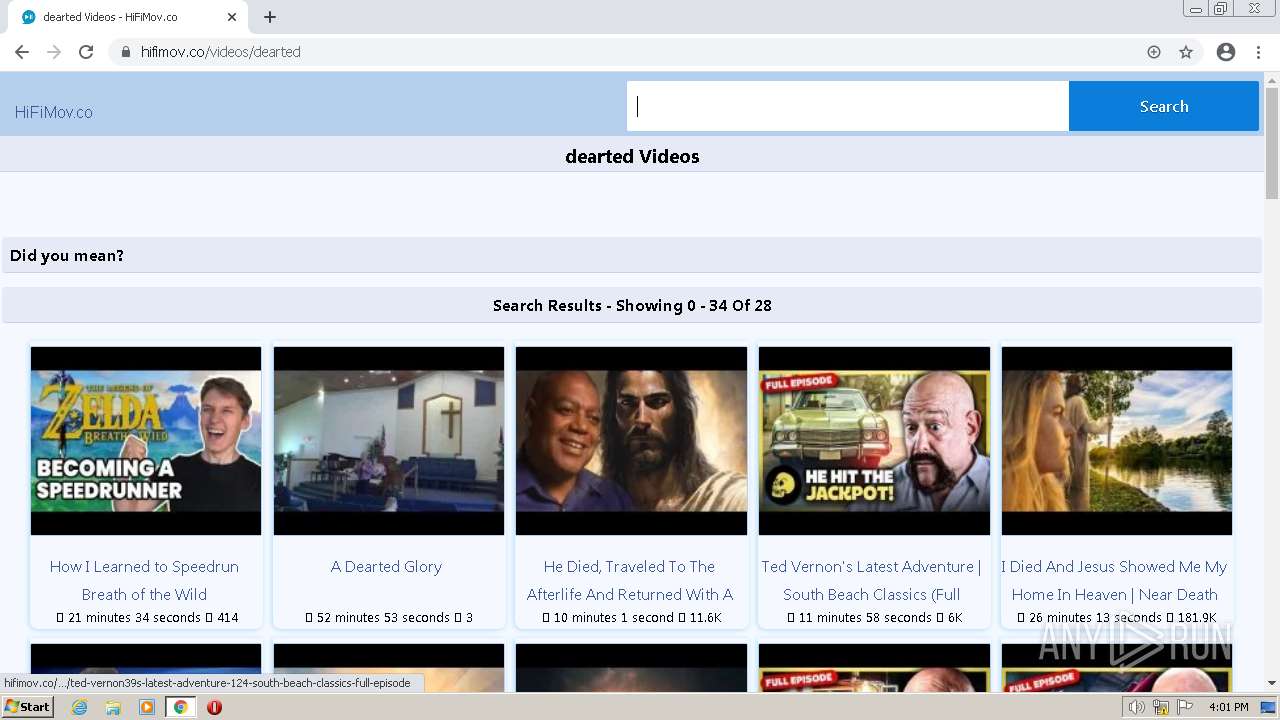1280x720 pixels.
Task: Reload the current page
Action: (x=86, y=52)
